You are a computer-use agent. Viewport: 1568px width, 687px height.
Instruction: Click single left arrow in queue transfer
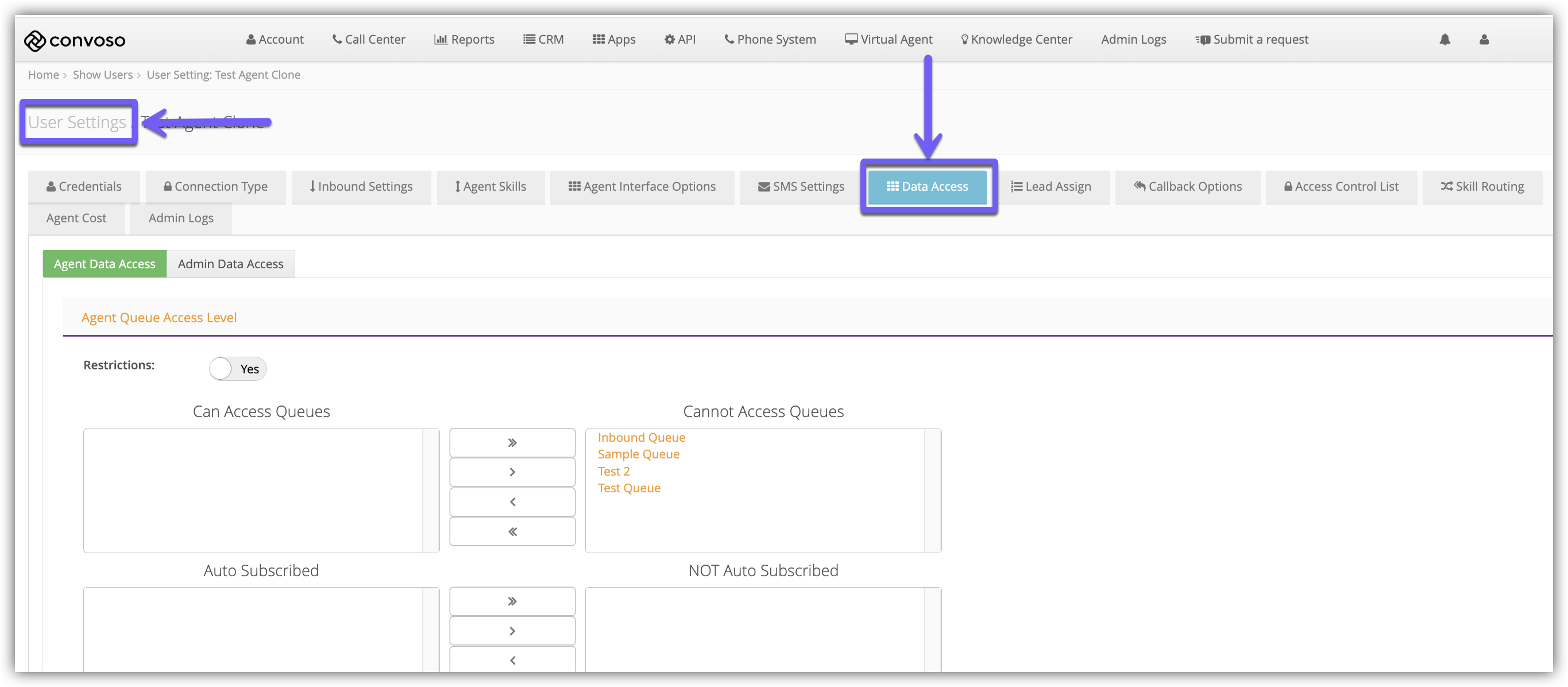(x=512, y=502)
